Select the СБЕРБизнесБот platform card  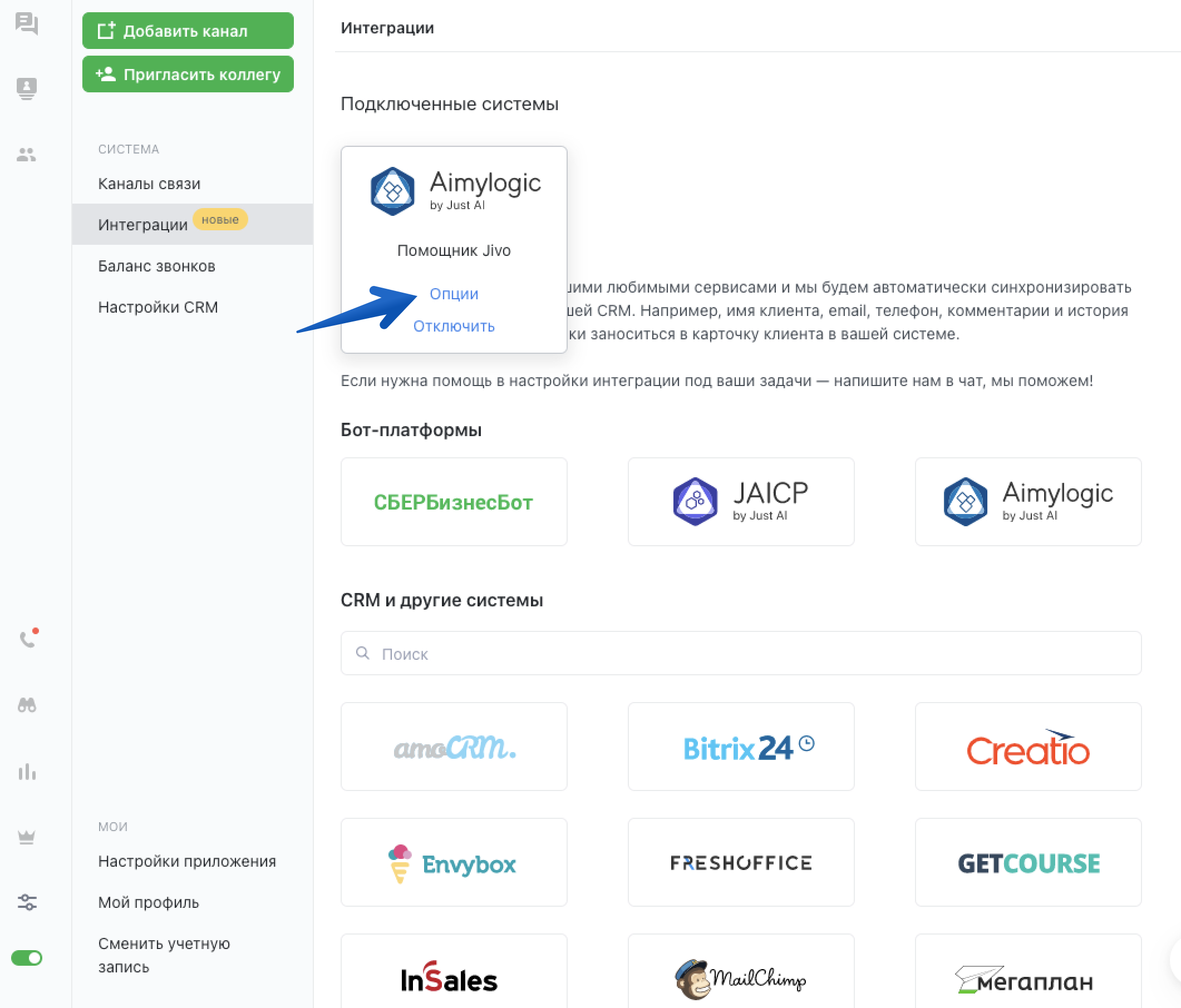(454, 501)
